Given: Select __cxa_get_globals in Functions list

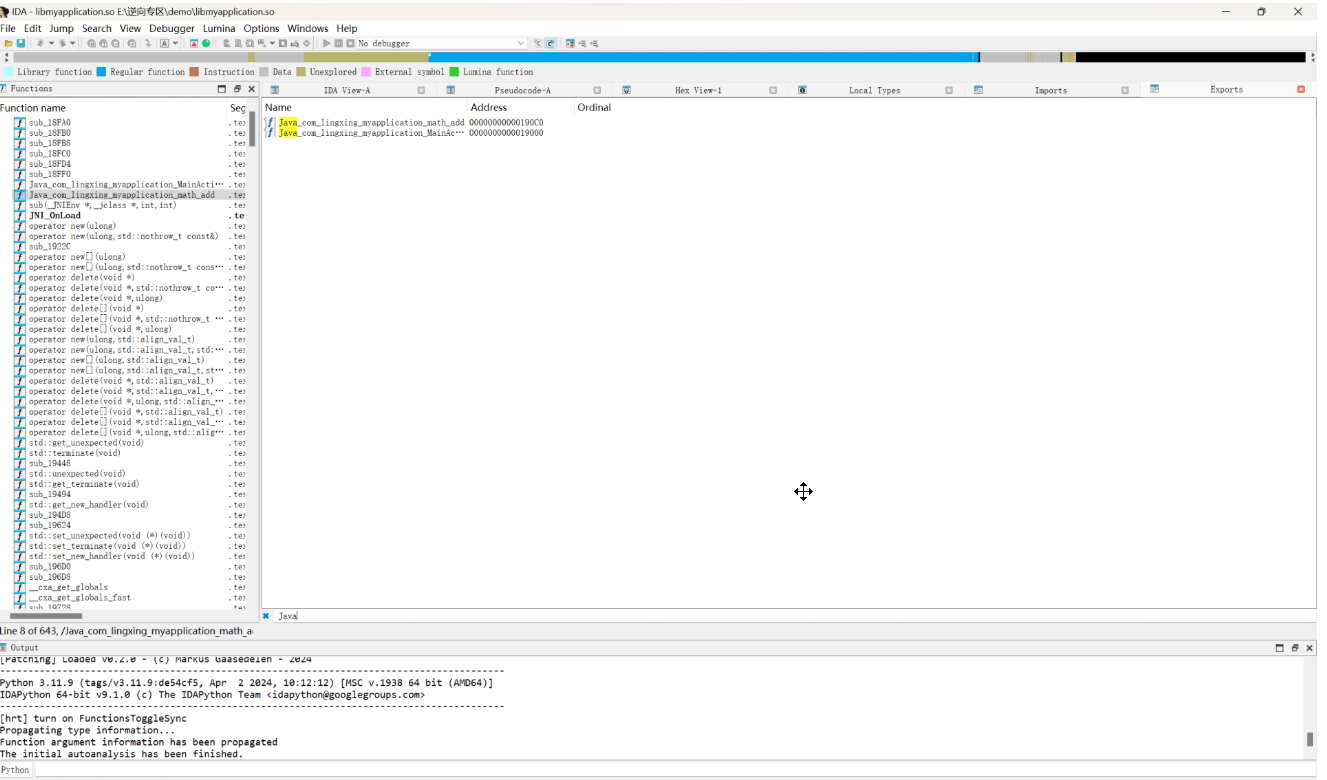Looking at the screenshot, I should pos(68,587).
